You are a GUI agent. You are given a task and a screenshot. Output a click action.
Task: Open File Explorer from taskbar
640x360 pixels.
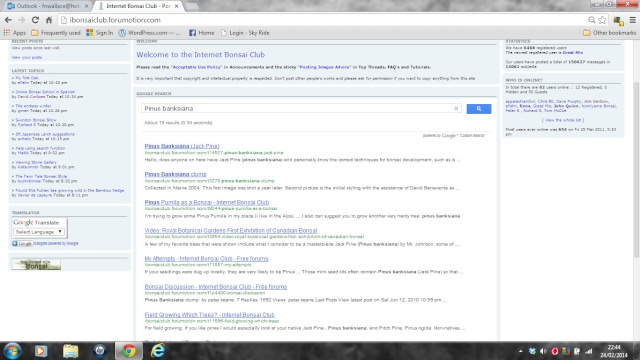71,351
